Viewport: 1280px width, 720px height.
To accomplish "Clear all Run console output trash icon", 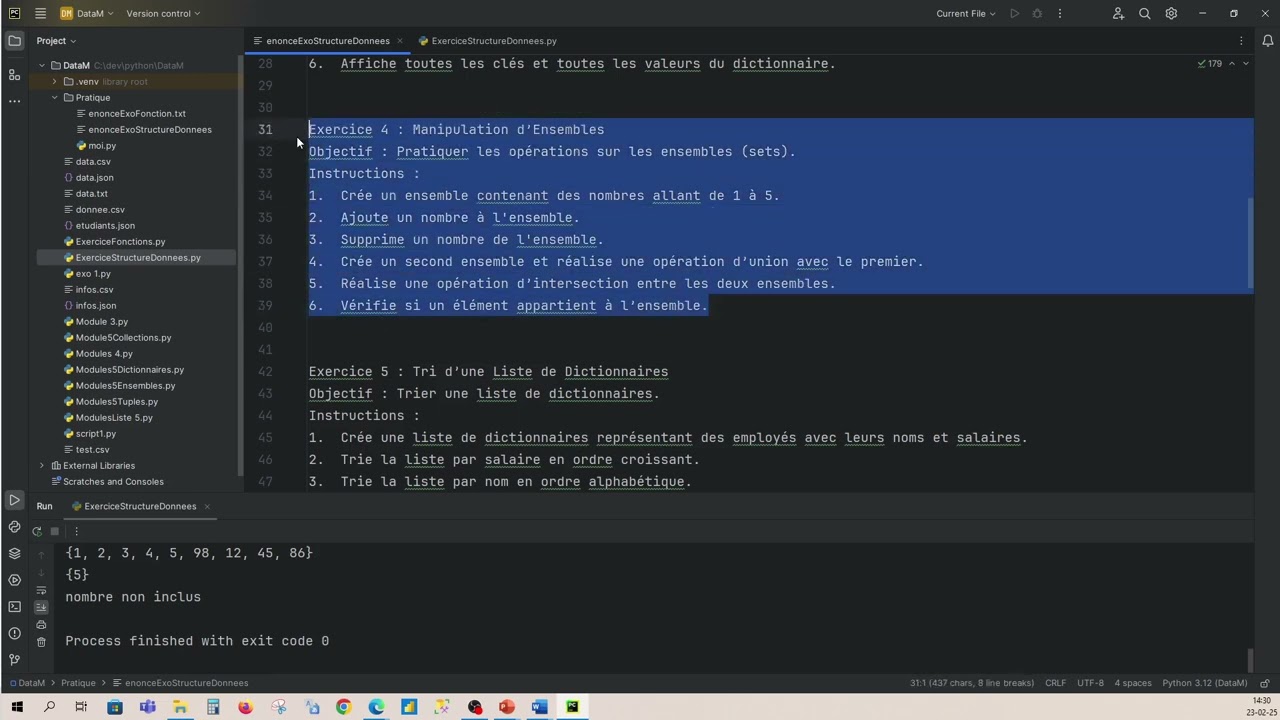I will click(x=41, y=642).
